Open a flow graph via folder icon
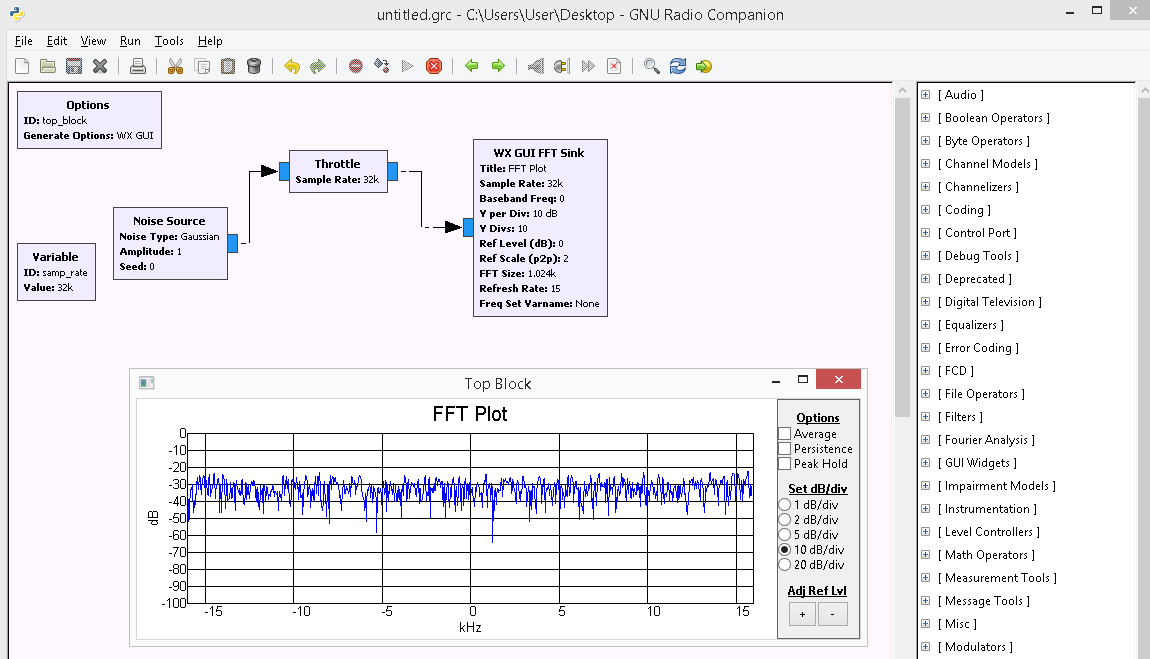 pos(48,67)
